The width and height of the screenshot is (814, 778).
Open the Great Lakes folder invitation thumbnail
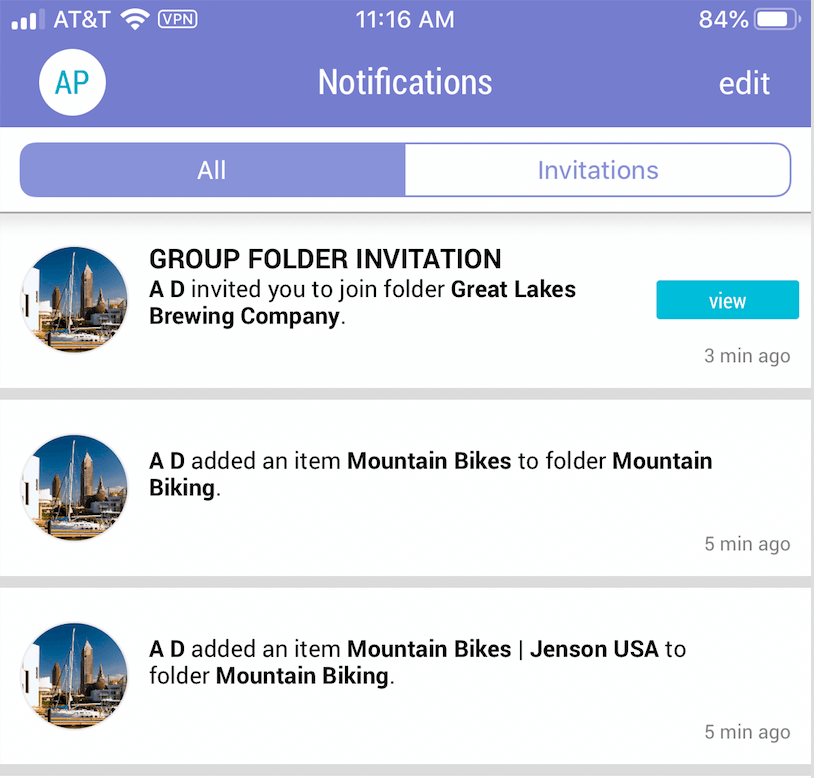(74, 300)
